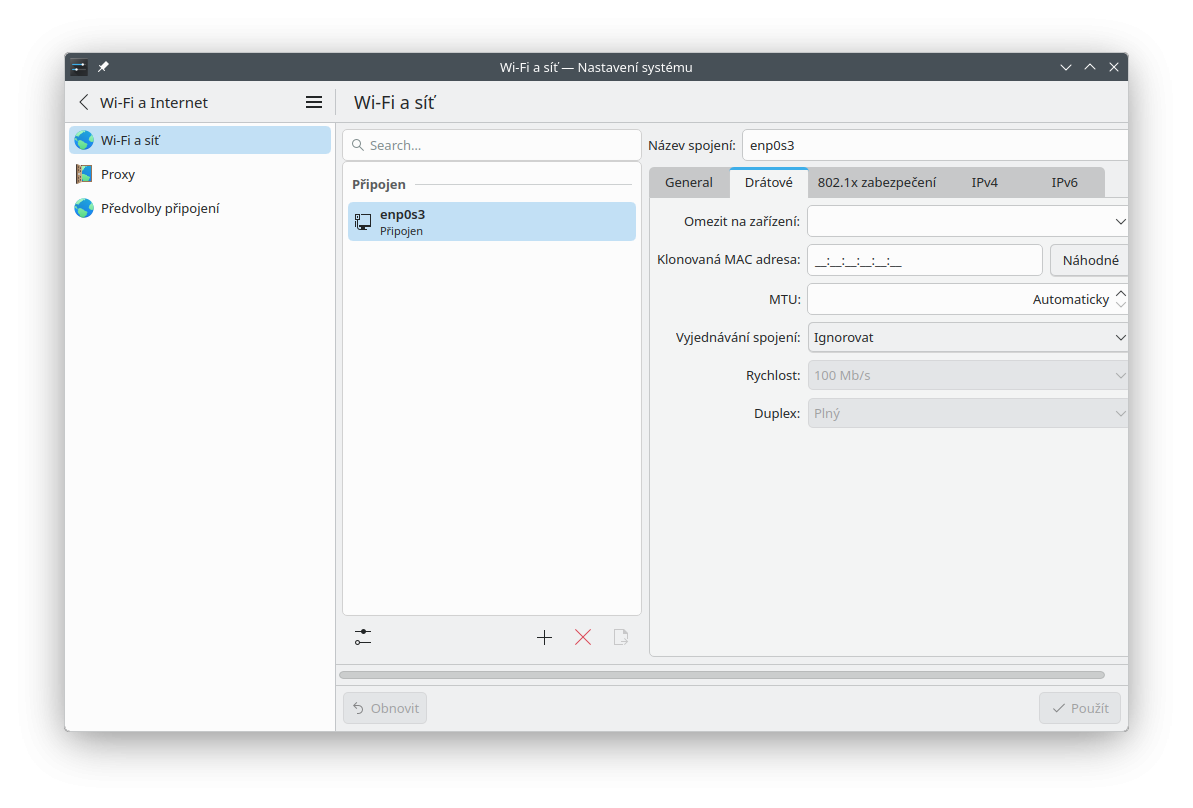
Task: Decrease MTU with the down arrow
Action: point(1120,304)
